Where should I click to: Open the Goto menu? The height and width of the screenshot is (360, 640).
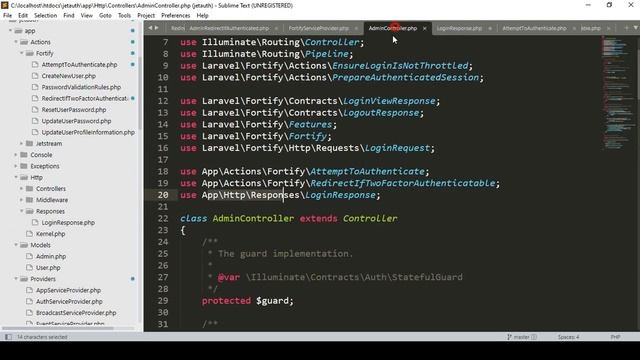click(105, 16)
